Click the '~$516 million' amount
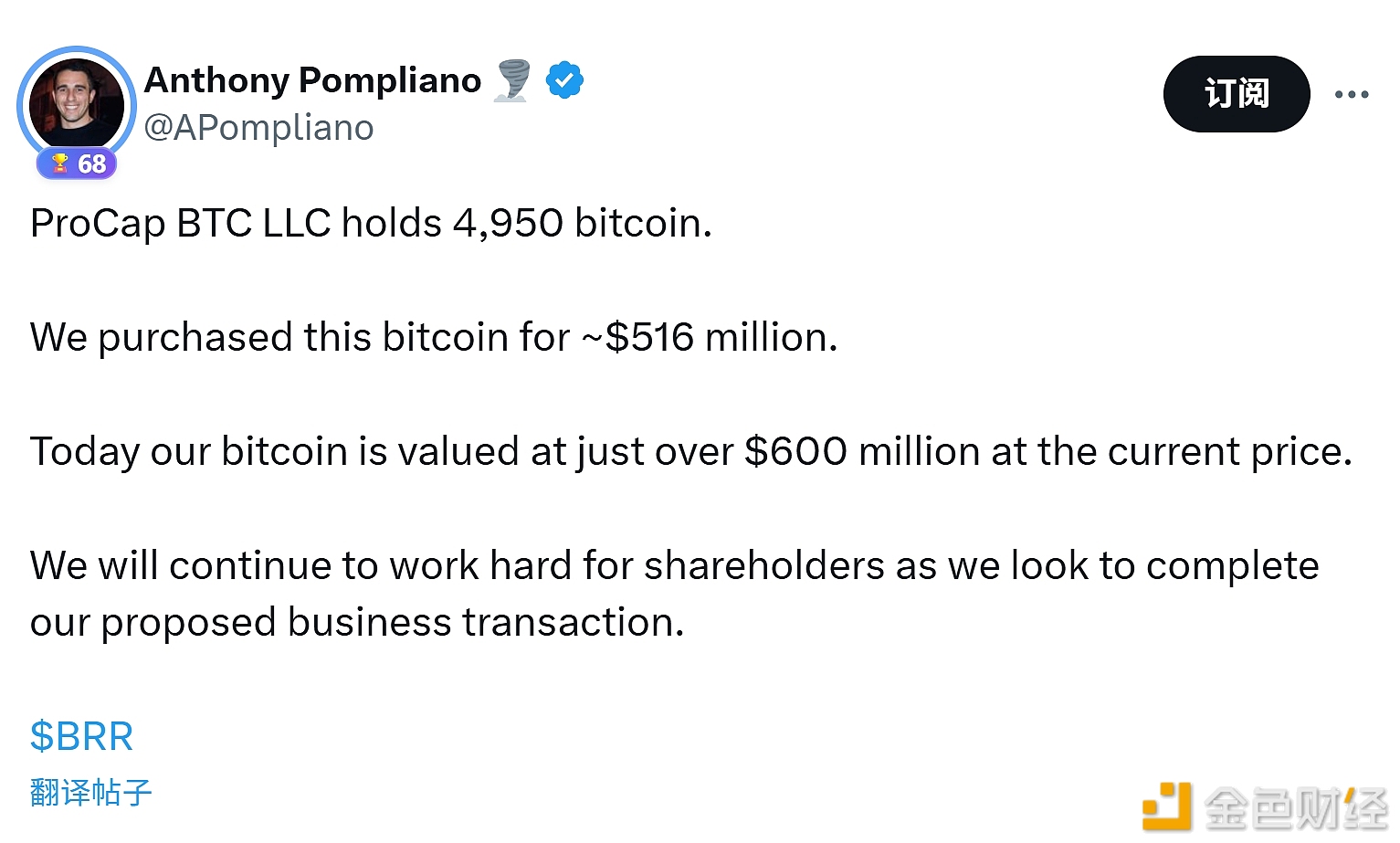 (x=709, y=338)
